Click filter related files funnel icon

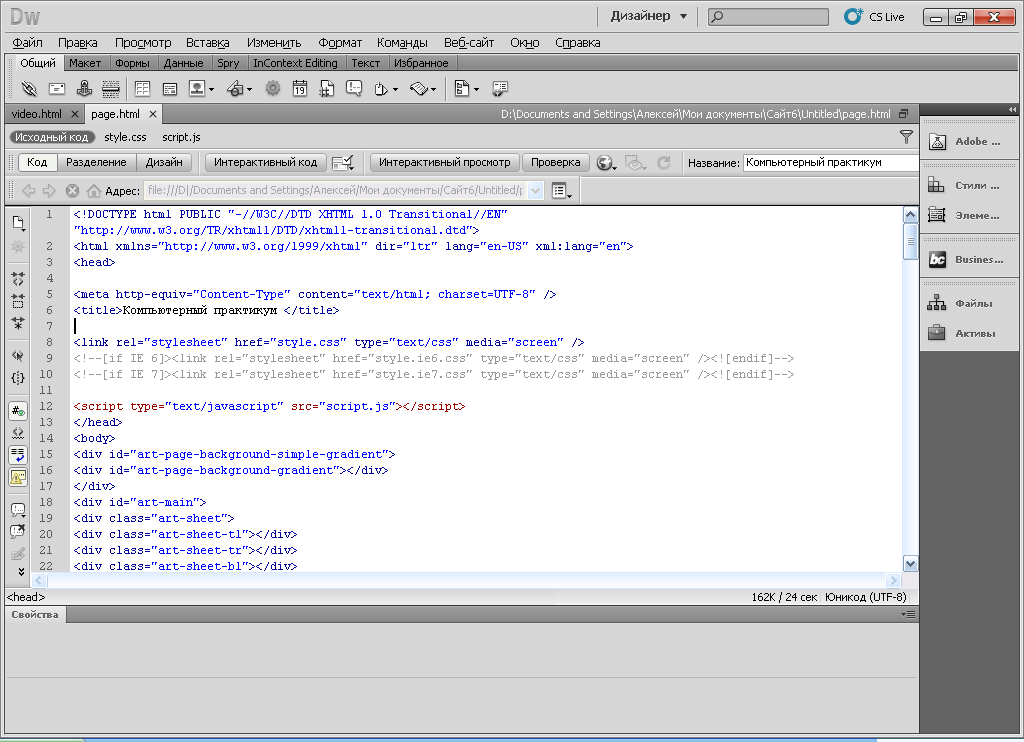coord(906,137)
